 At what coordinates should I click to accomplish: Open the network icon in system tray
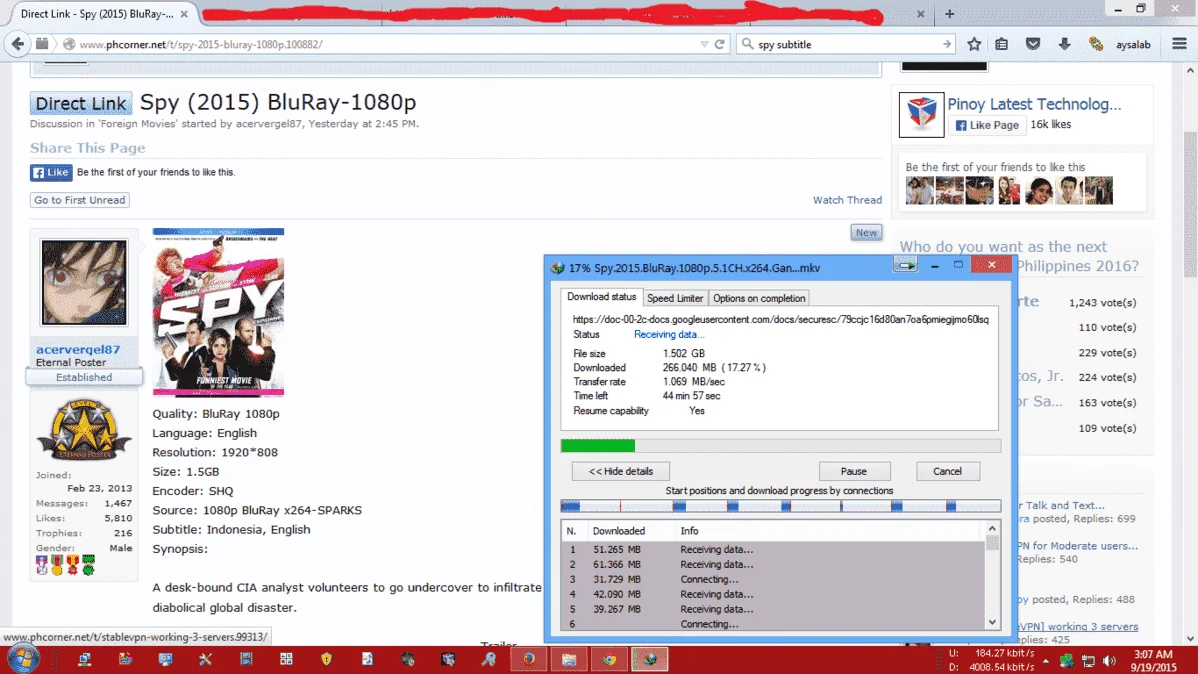(x=1088, y=661)
